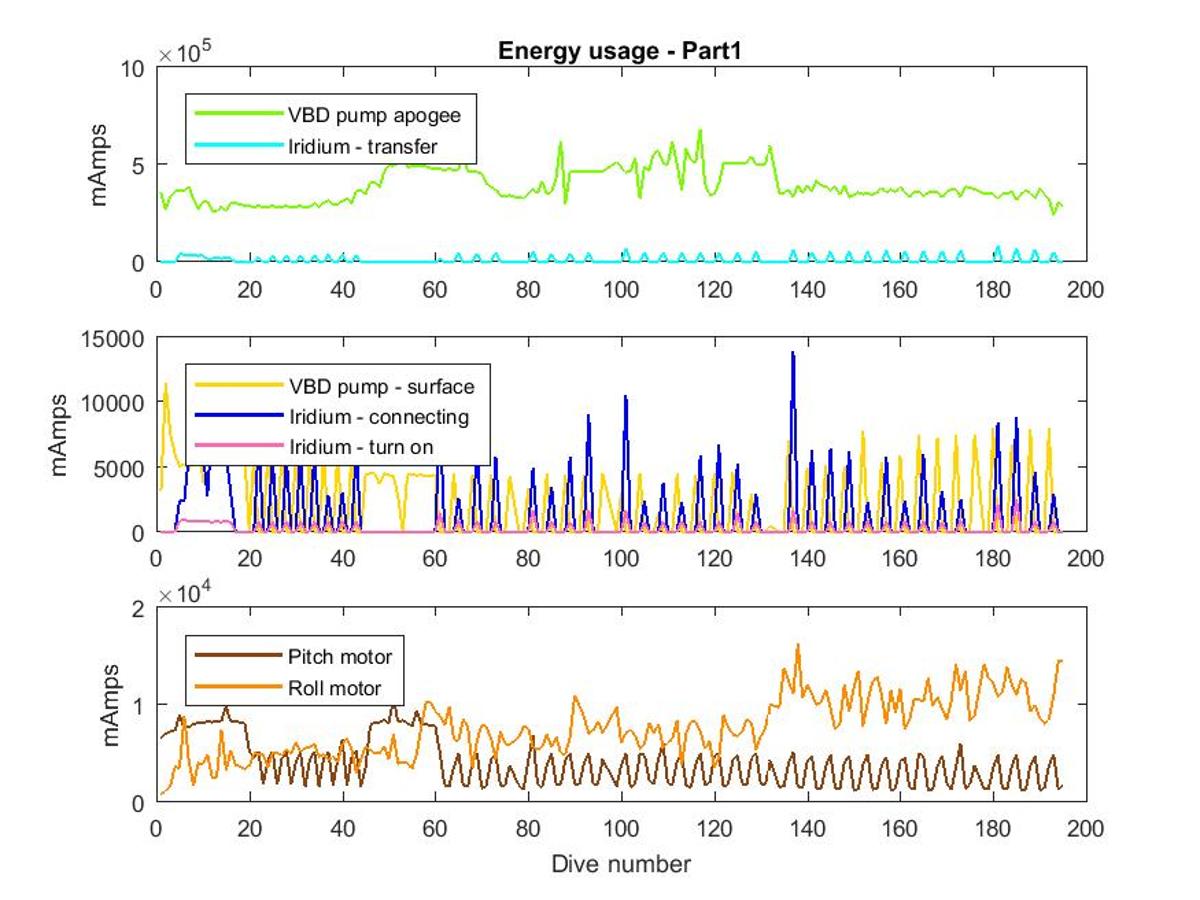Click green line sample for VBD pump apogee
The width and height of the screenshot is (1200, 900).
tap(238, 115)
